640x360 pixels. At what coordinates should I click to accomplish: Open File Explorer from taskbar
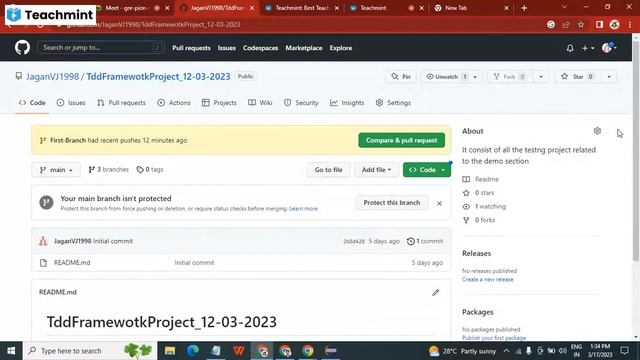pyautogui.click(x=170, y=351)
